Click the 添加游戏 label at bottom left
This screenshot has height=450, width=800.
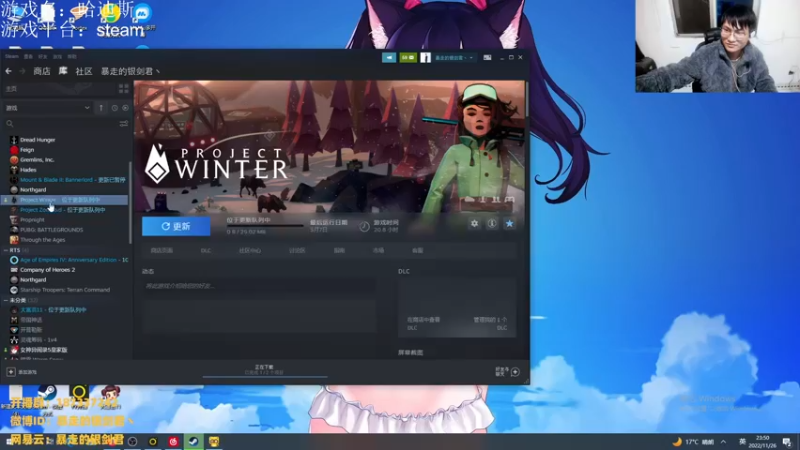(x=28, y=372)
